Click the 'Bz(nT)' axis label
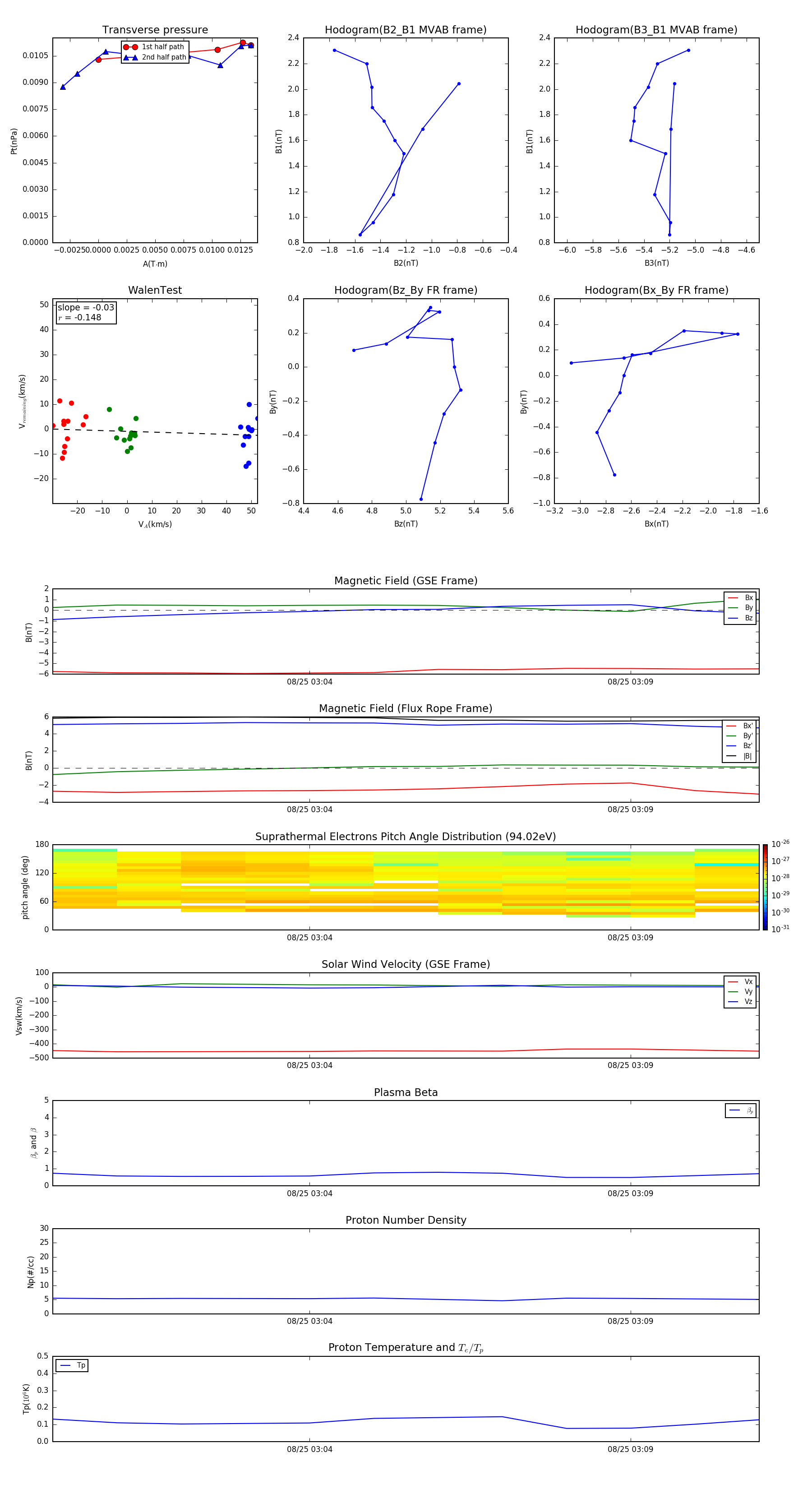Image resolution: width=812 pixels, height=1489 pixels. coord(406,524)
